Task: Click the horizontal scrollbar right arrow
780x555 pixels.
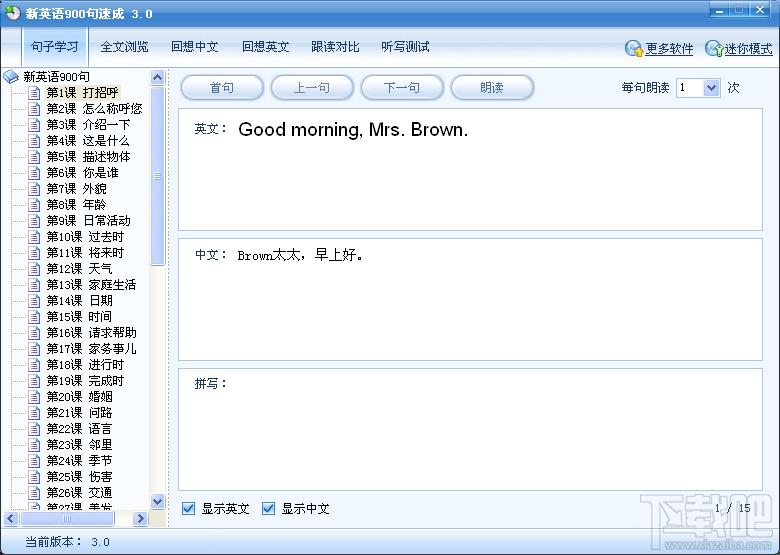Action: 141,519
